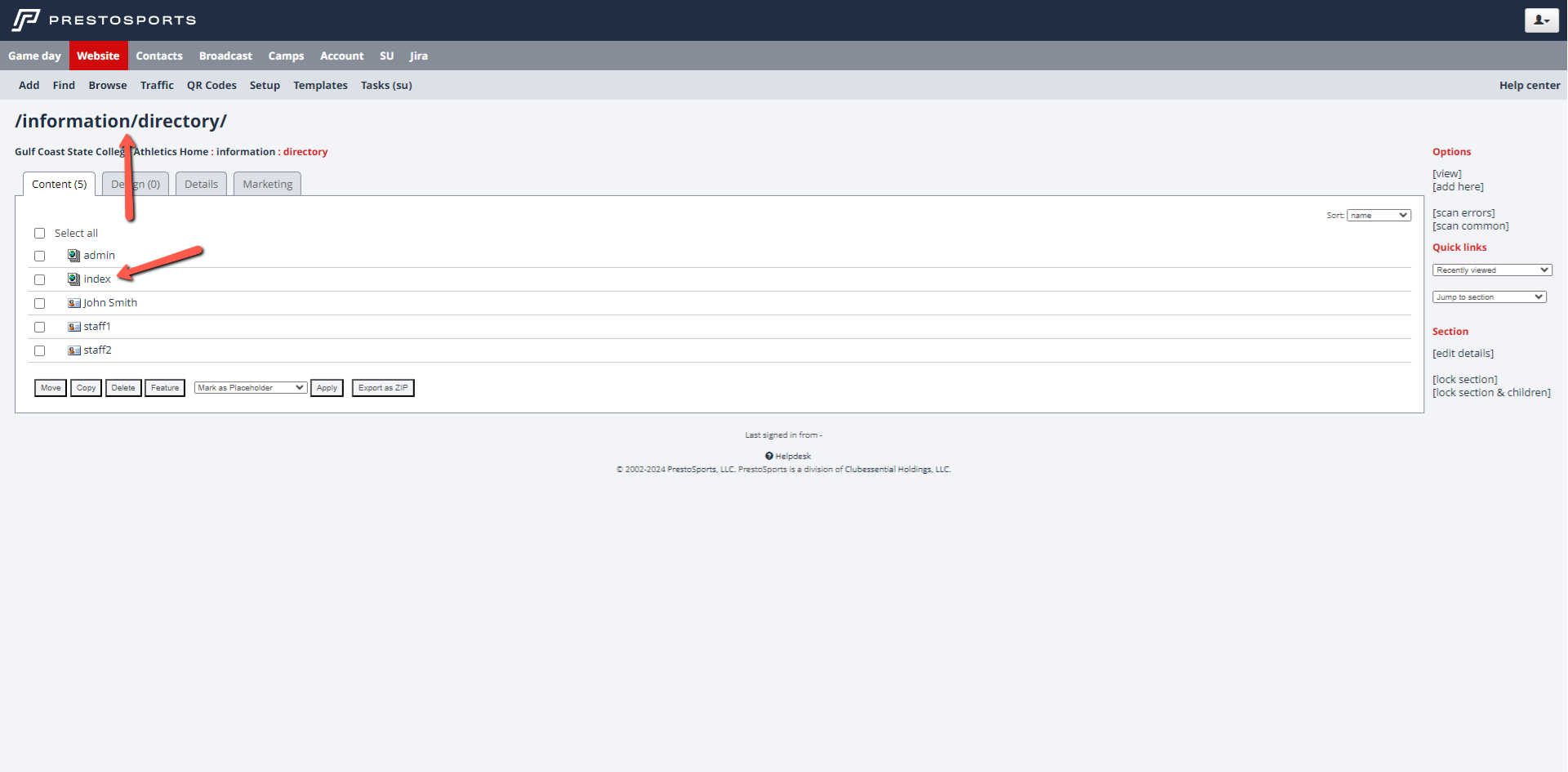Select the Website menu
Screen dimensions: 1568x772
(x=98, y=56)
